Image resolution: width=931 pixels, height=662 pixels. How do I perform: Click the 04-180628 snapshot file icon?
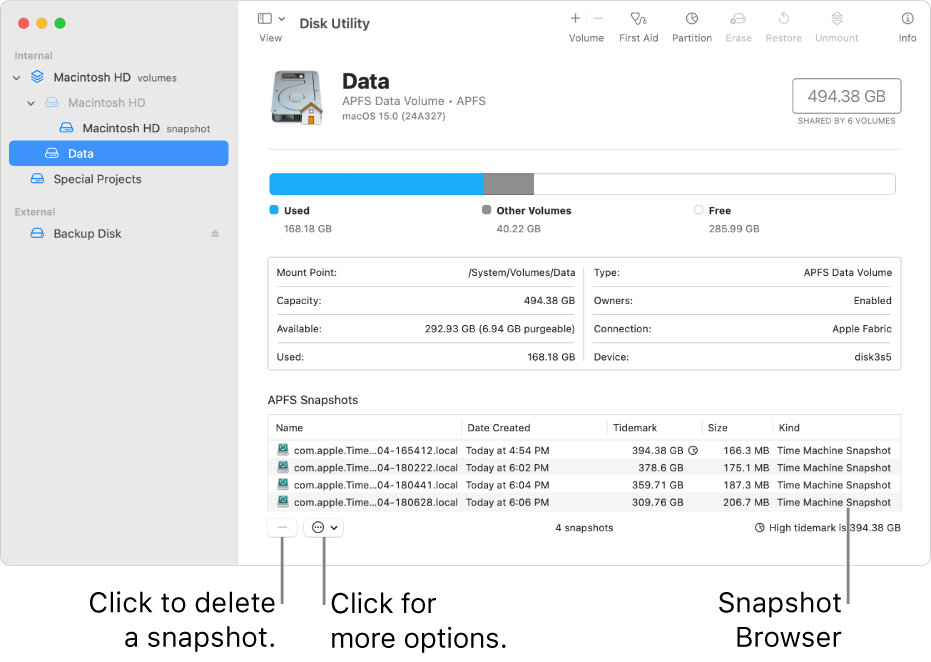(x=283, y=501)
